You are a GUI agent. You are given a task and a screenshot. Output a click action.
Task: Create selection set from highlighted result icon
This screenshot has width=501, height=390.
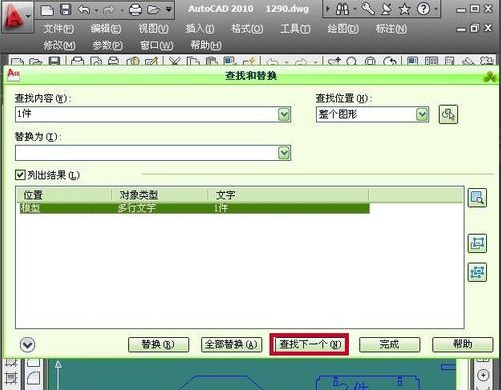click(x=477, y=243)
